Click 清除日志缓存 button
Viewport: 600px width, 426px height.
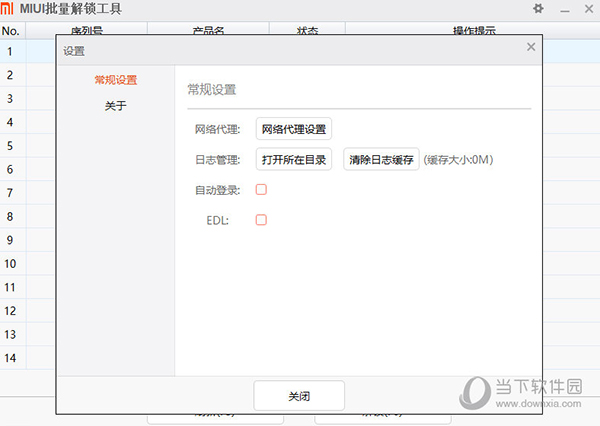coord(381,159)
